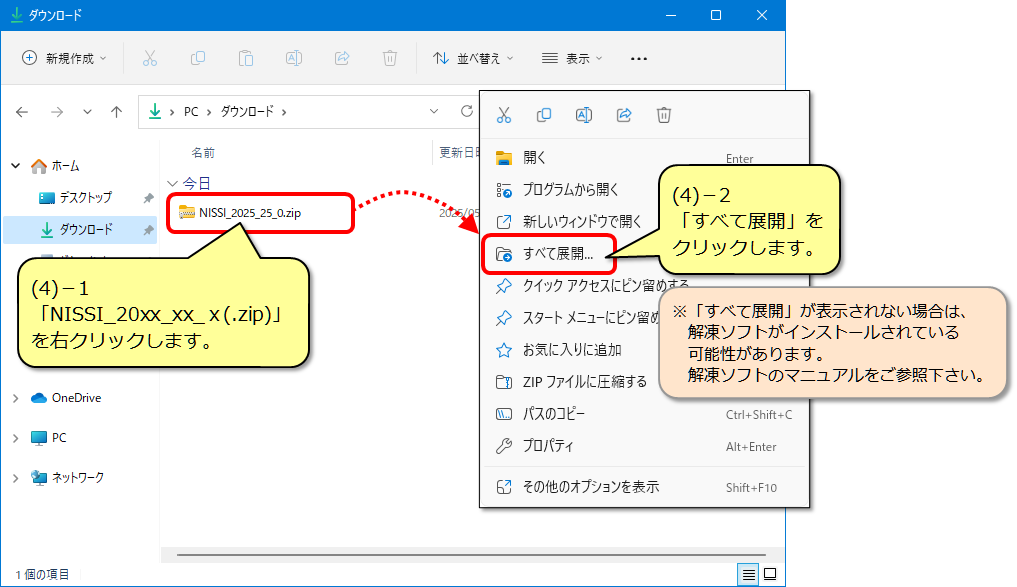Open the 並べ替え sort dropdown
The height and width of the screenshot is (587, 1017).
click(473, 58)
